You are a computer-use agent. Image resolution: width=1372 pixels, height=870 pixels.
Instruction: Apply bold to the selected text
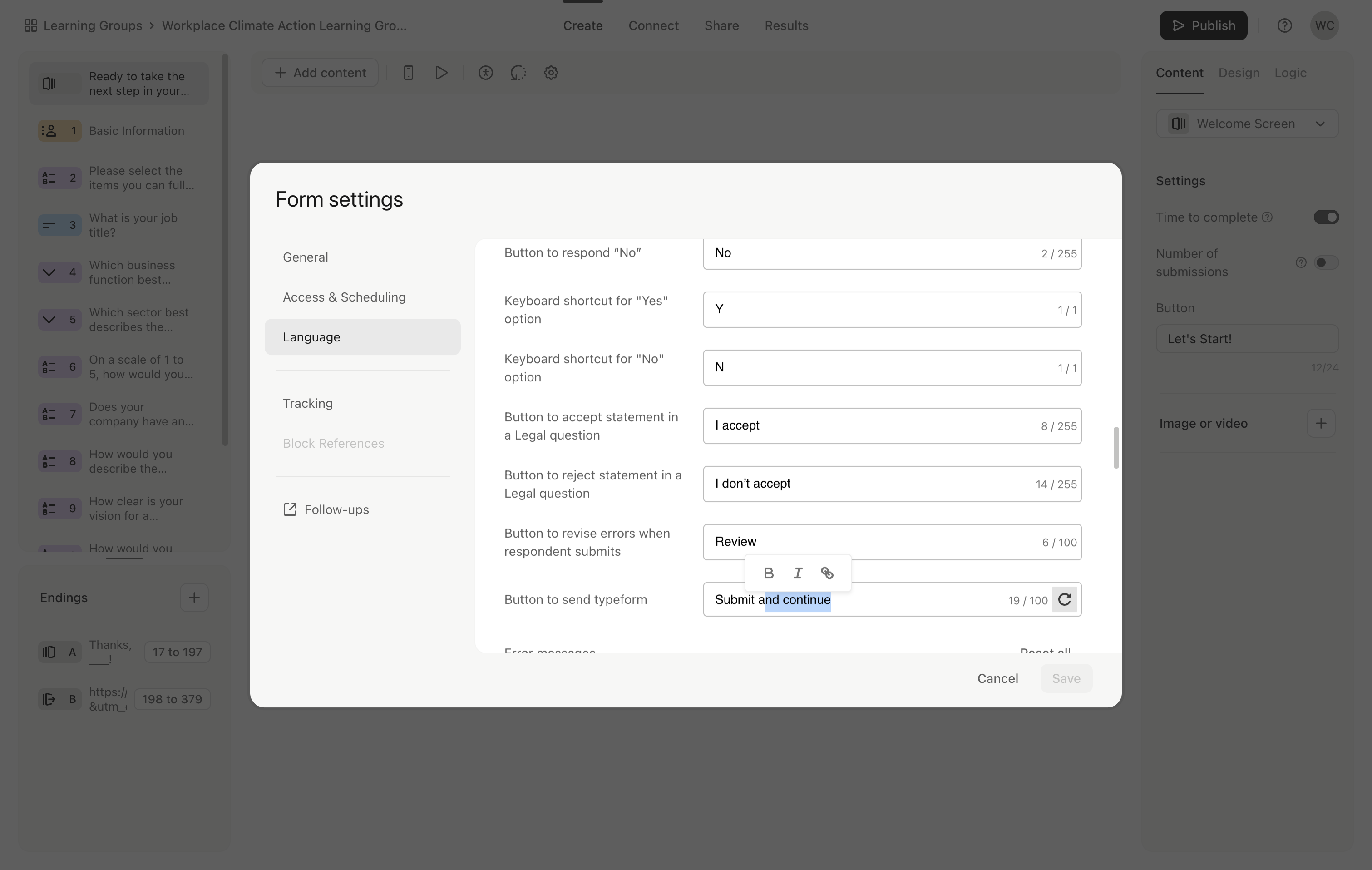pos(768,573)
